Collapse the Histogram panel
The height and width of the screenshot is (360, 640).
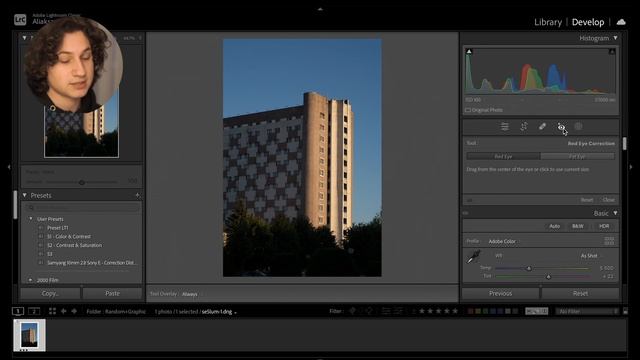pyautogui.click(x=615, y=38)
